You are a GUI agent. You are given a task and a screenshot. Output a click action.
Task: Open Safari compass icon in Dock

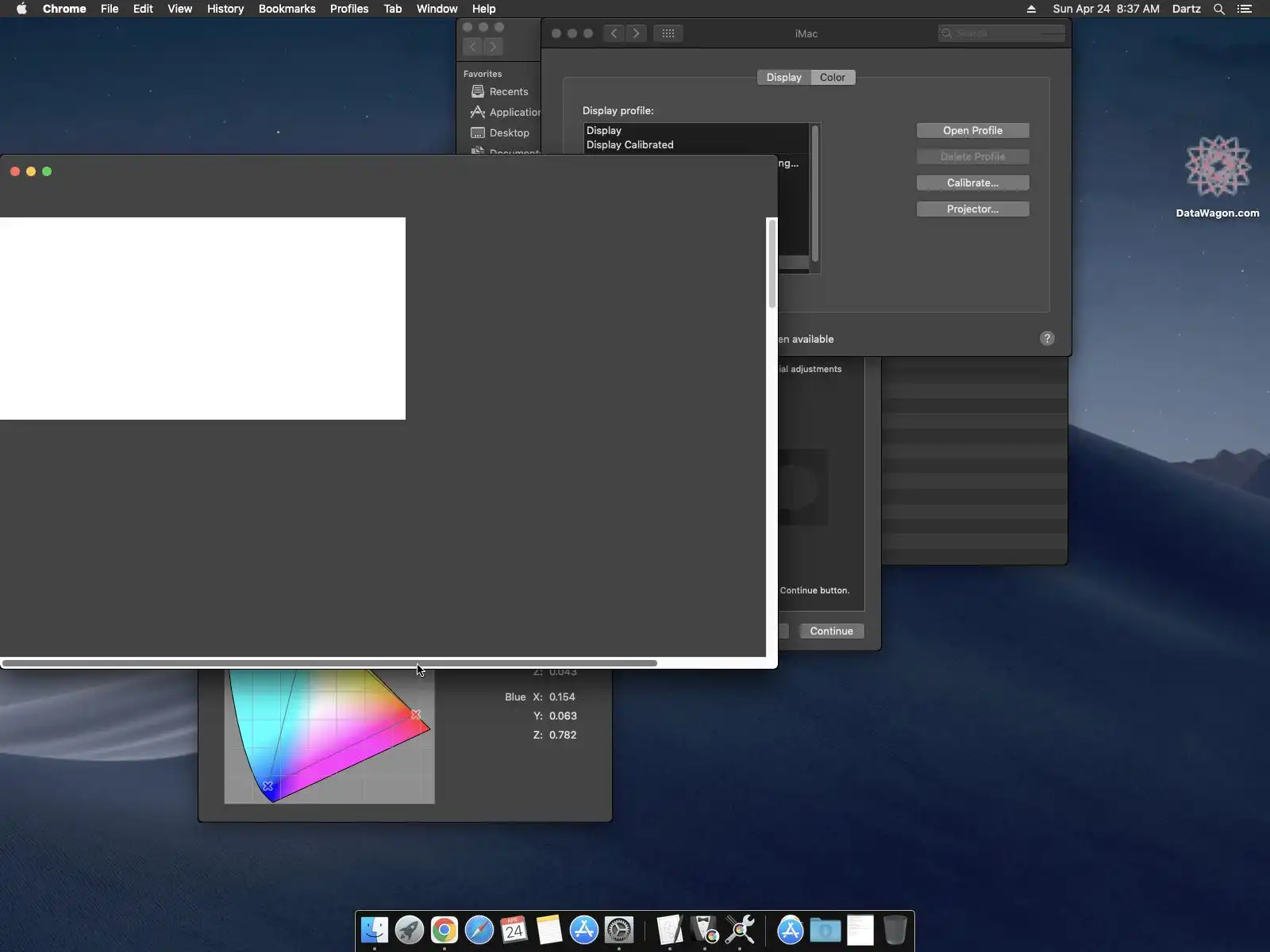pos(479,930)
